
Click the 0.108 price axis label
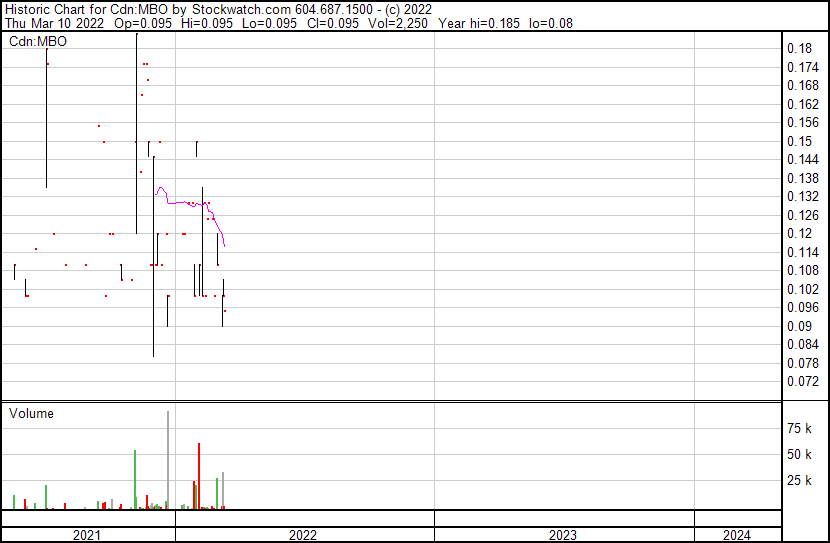pyautogui.click(x=802, y=270)
